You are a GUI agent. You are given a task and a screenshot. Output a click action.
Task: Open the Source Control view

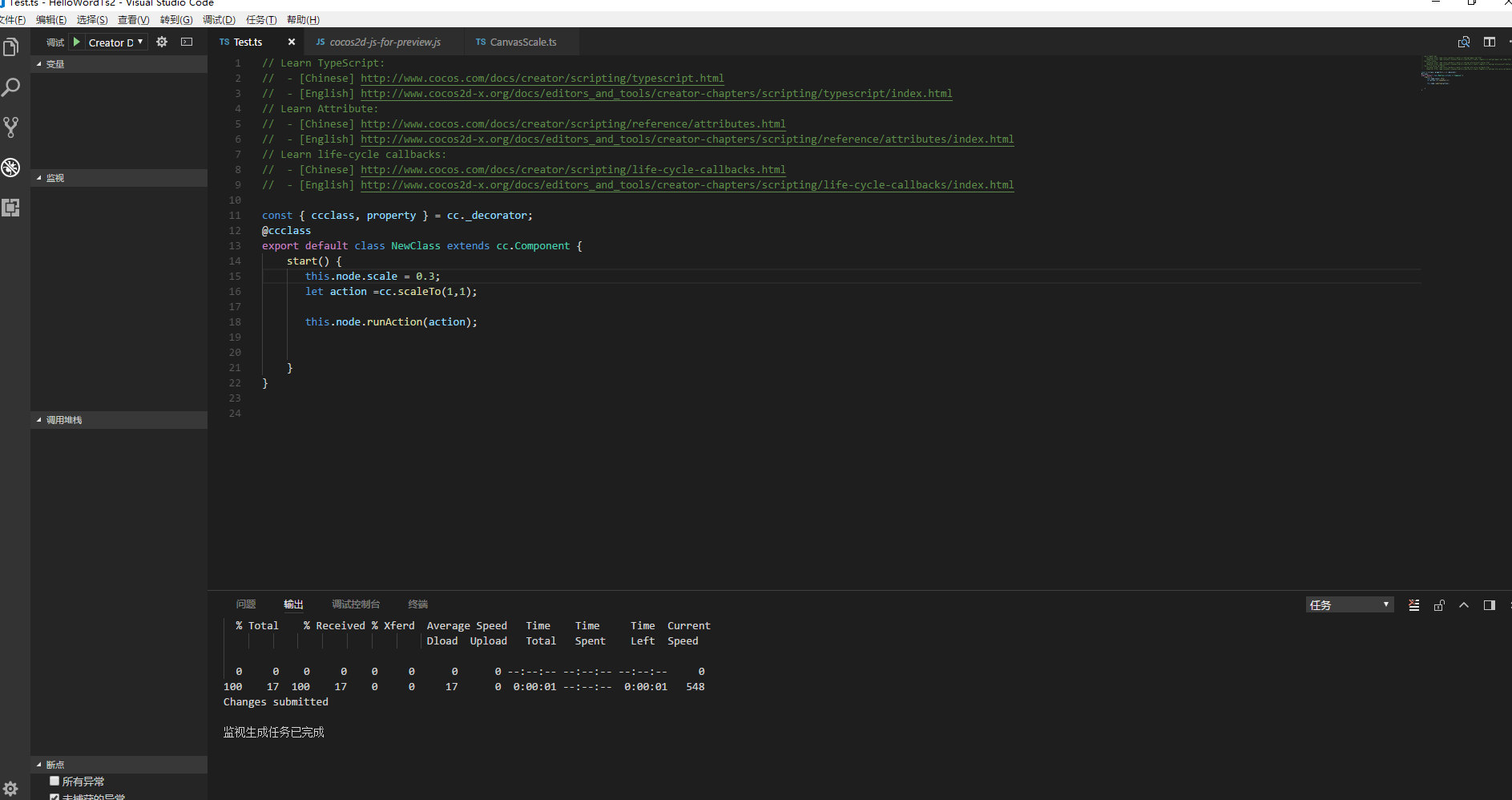(x=11, y=127)
